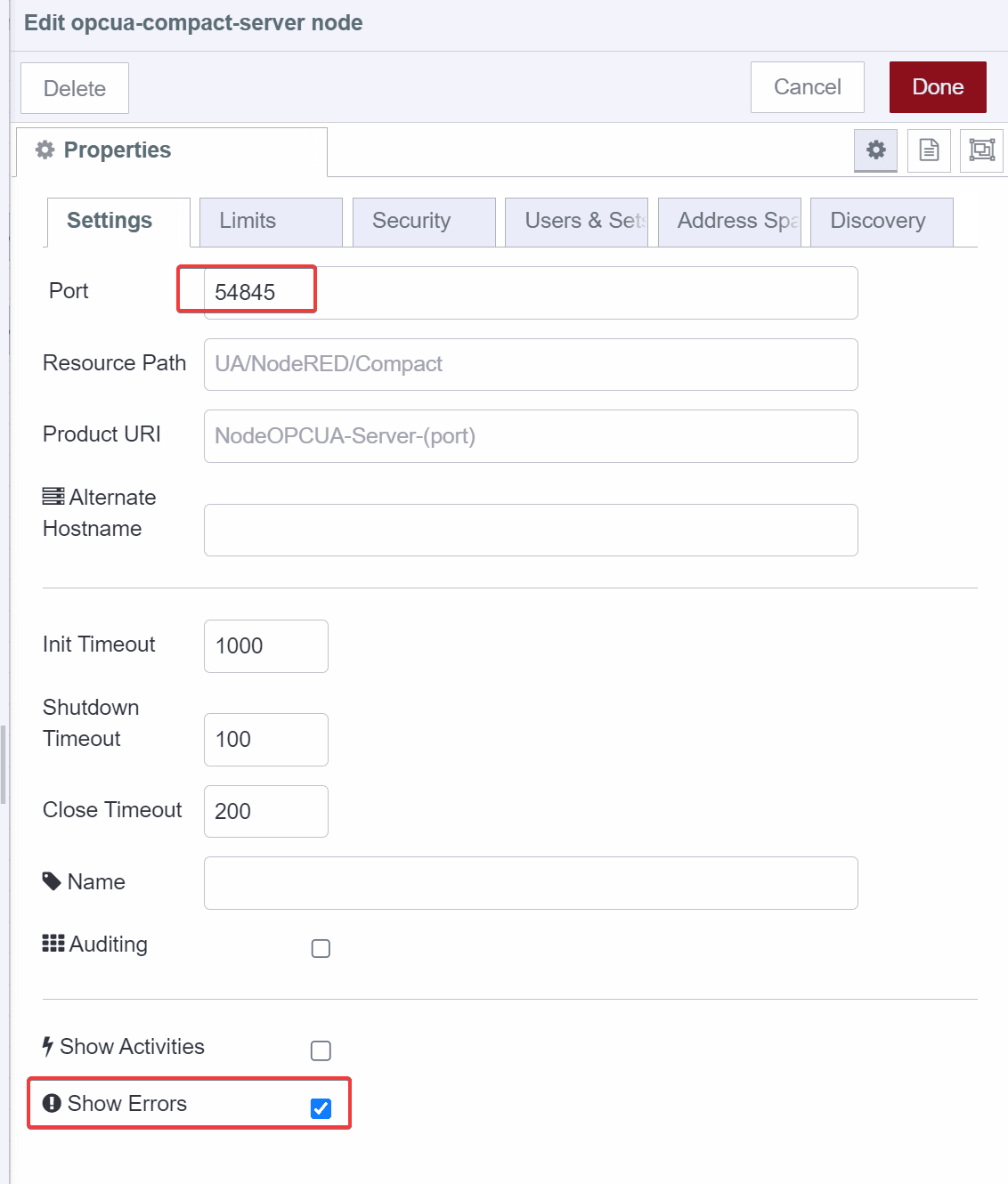Viewport: 1008px width, 1184px height.
Task: Click the tag icon beside Name
Action: pyautogui.click(x=52, y=880)
